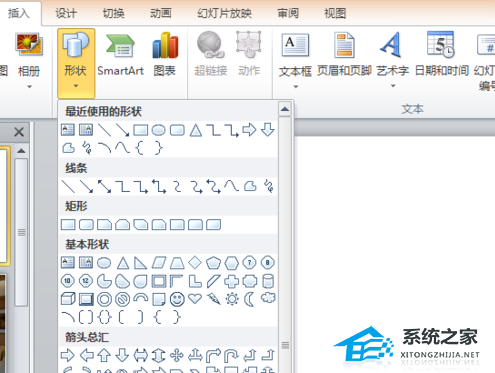Select the heart shape
The image size is (495, 373).
click(x=195, y=299)
